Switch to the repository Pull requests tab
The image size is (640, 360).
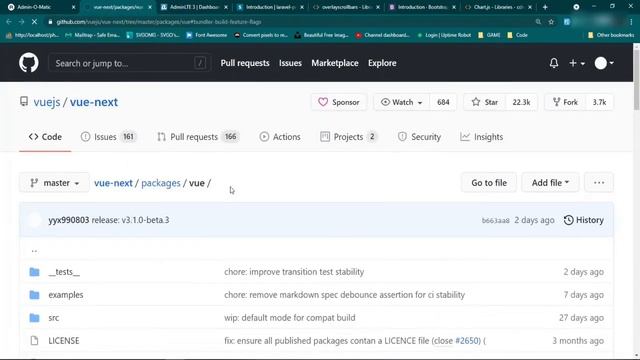[x=198, y=137]
